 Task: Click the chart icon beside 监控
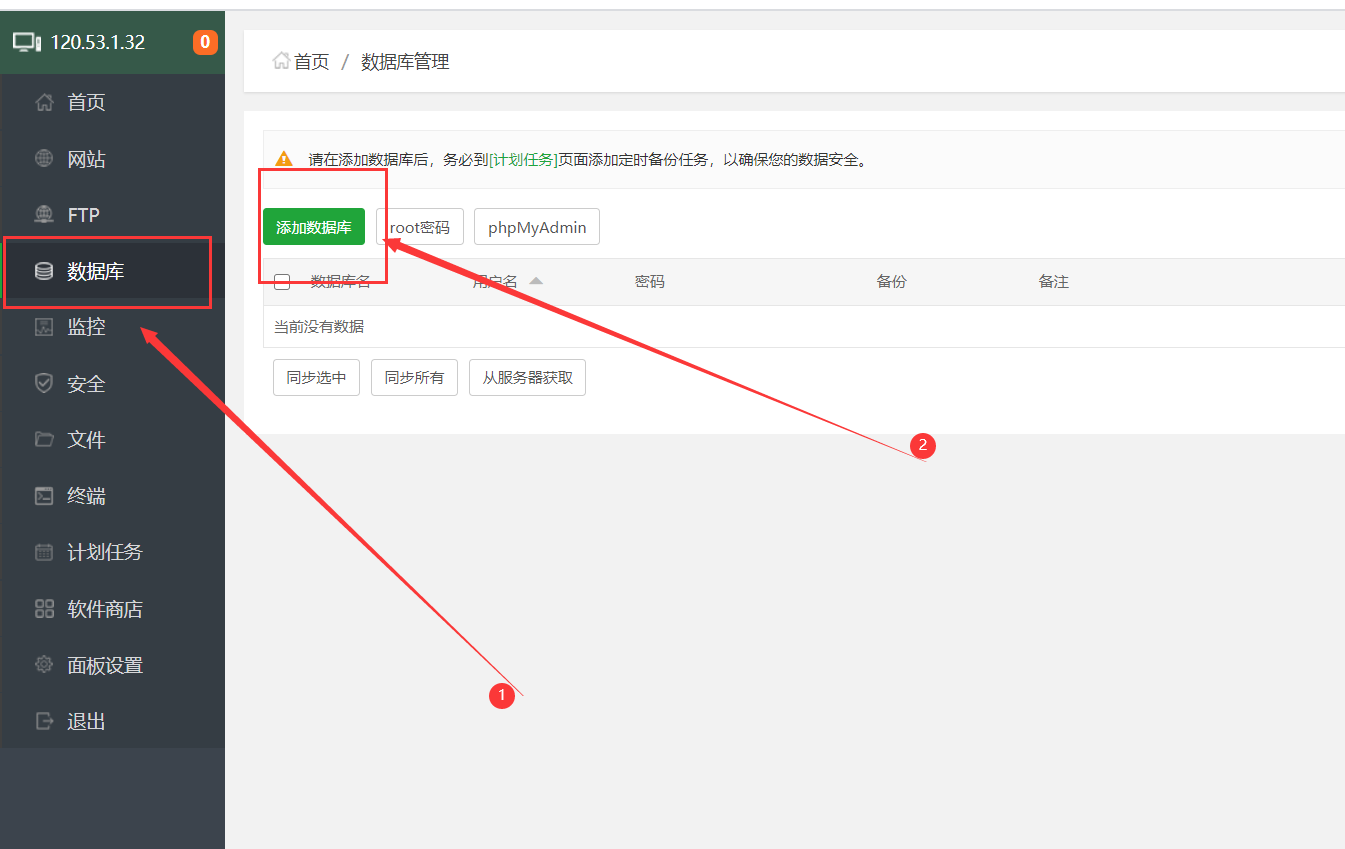[44, 327]
